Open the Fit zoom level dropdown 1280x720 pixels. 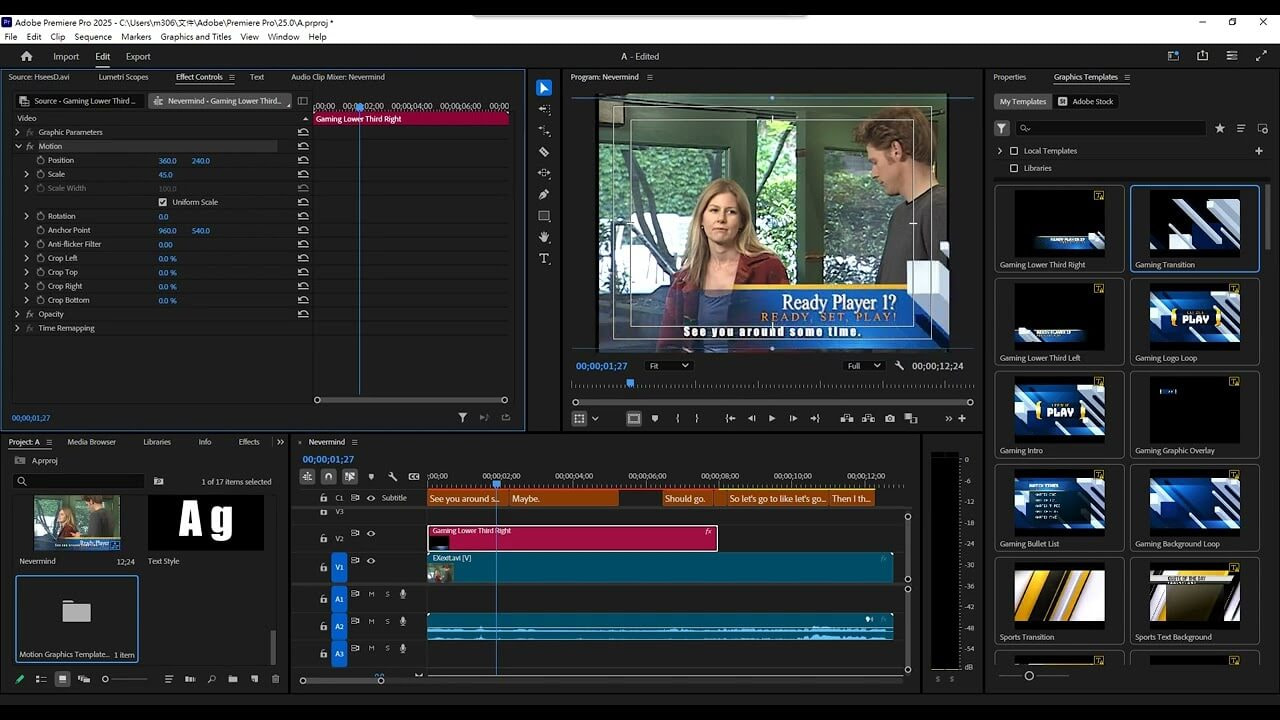coord(668,366)
